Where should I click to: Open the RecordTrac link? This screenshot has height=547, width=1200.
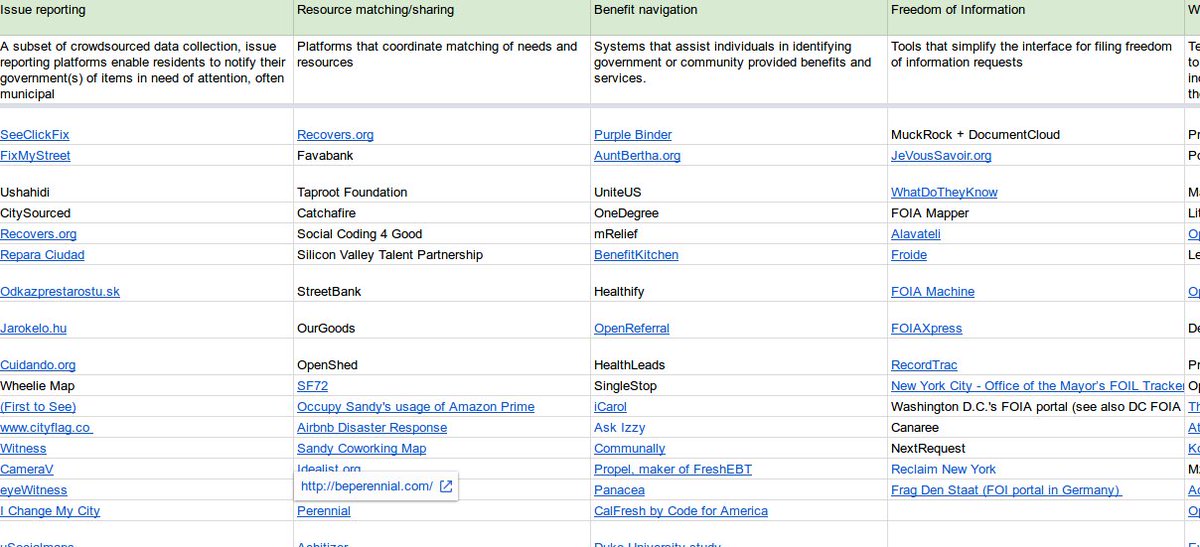tap(924, 365)
